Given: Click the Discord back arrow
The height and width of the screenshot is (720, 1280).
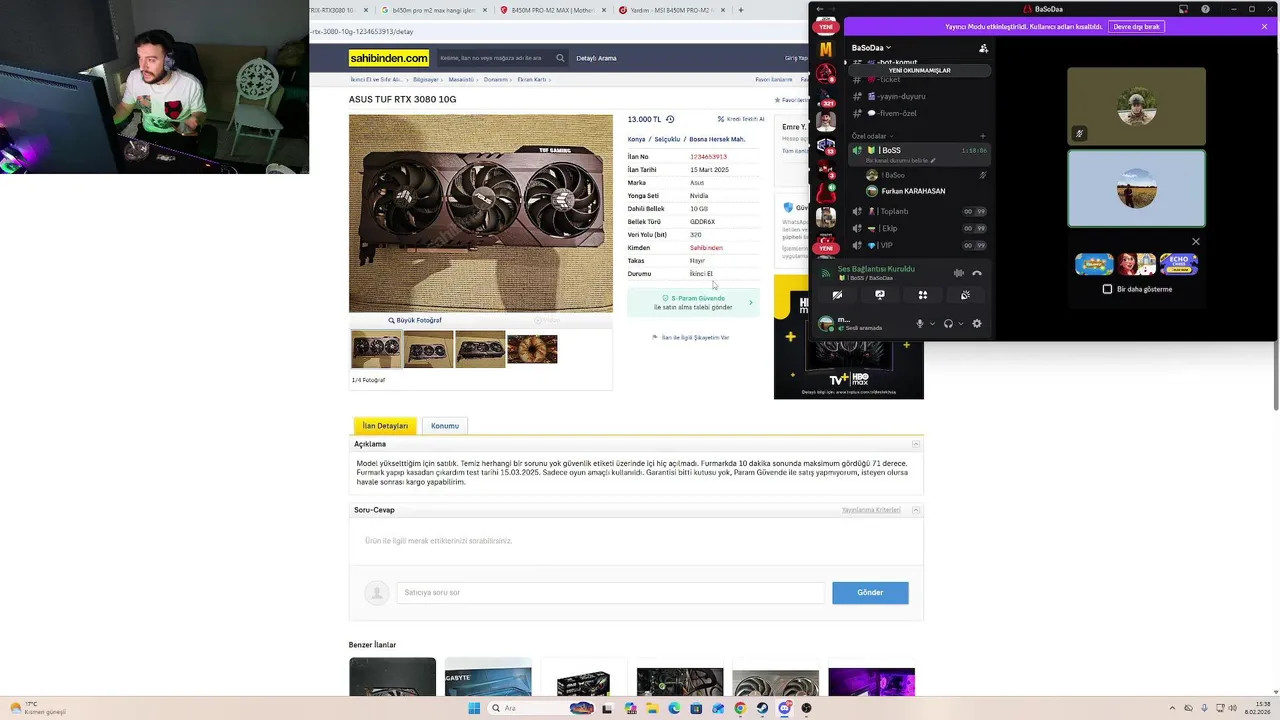Looking at the screenshot, I should coord(820,9).
